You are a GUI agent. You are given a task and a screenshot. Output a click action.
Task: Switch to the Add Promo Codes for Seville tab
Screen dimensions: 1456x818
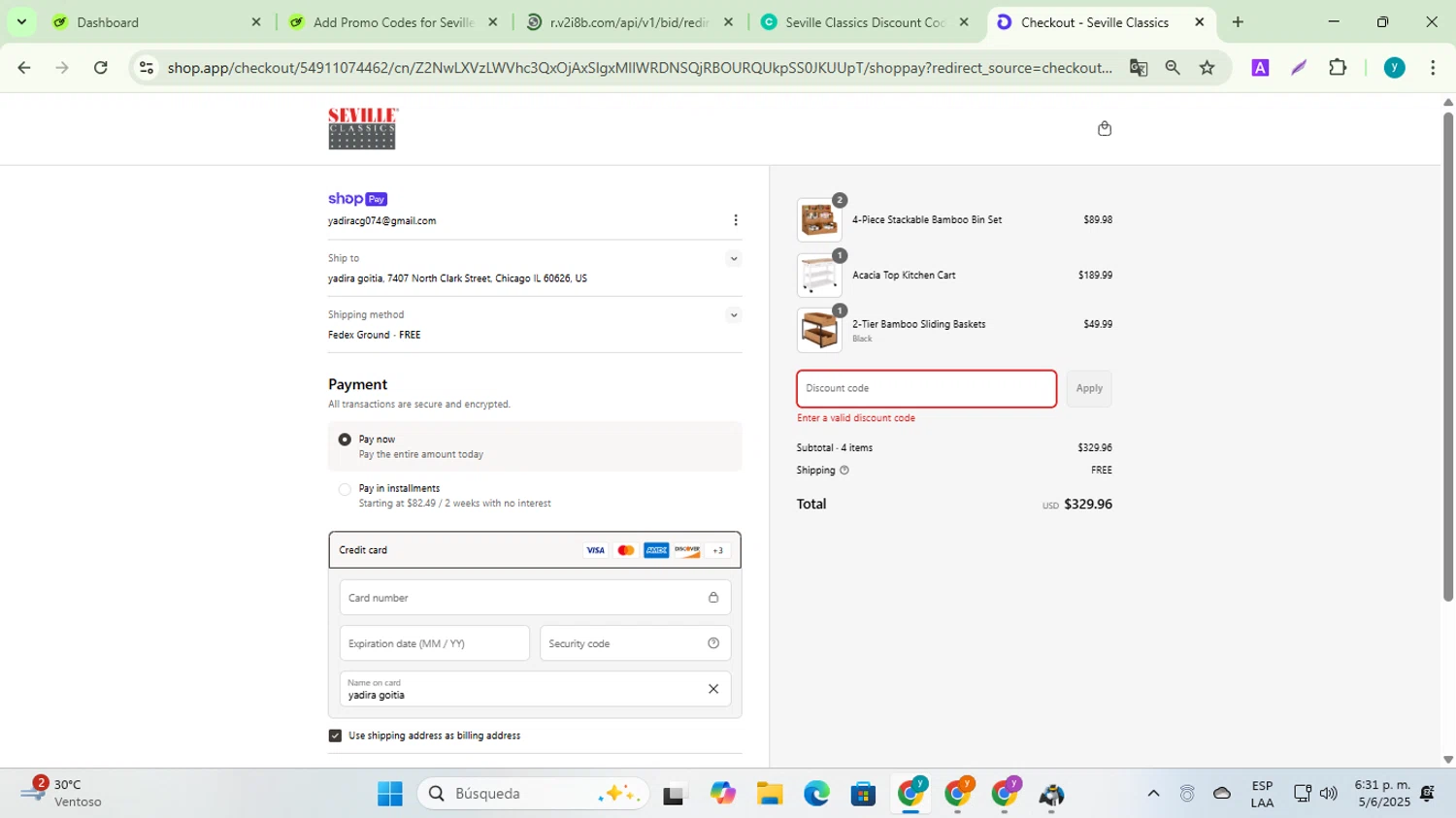pyautogui.click(x=393, y=21)
